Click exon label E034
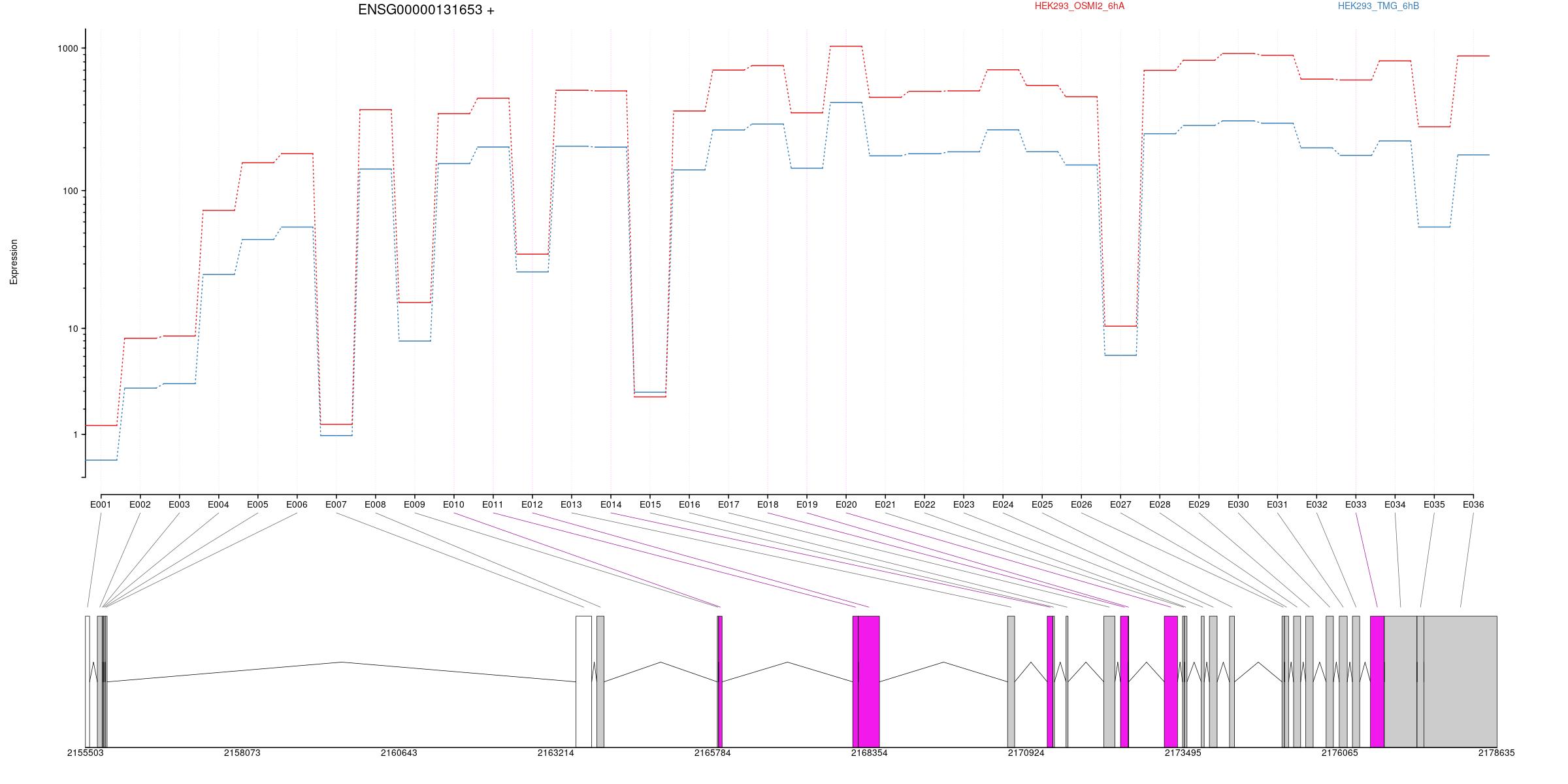 1395,504
